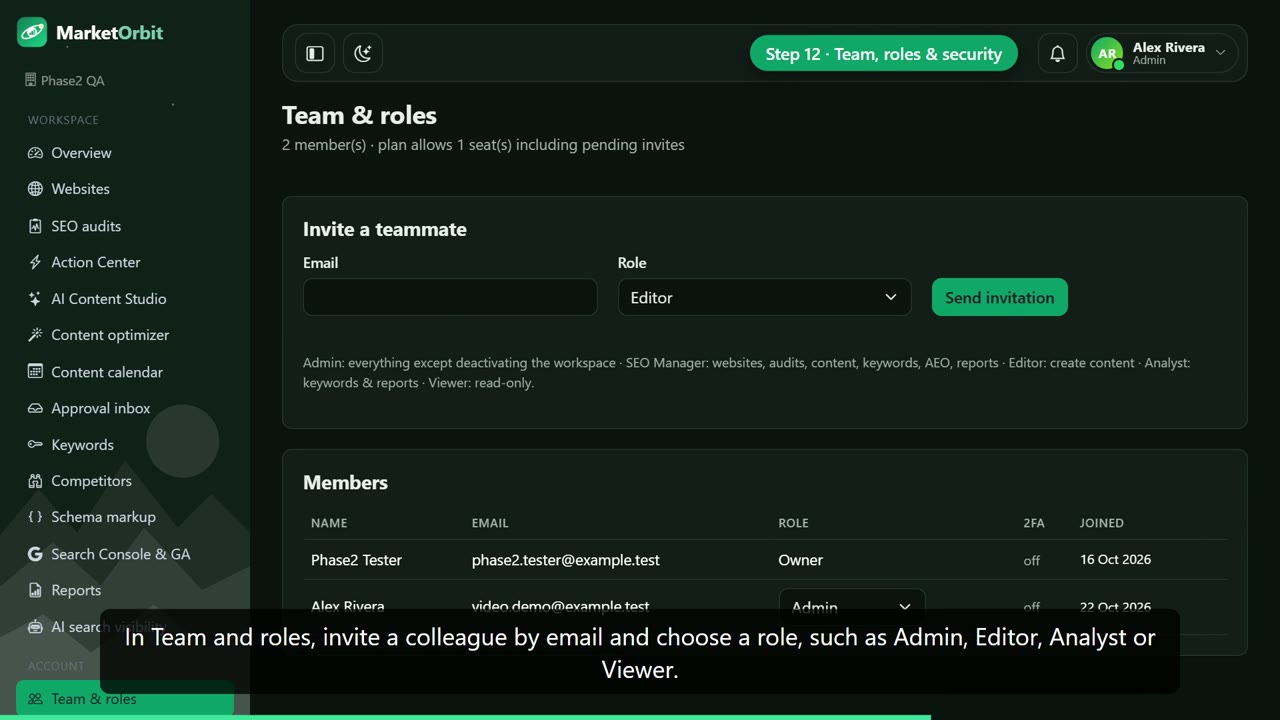This screenshot has width=1280, height=720.
Task: Click the Action Center lightning icon
Action: (36, 262)
